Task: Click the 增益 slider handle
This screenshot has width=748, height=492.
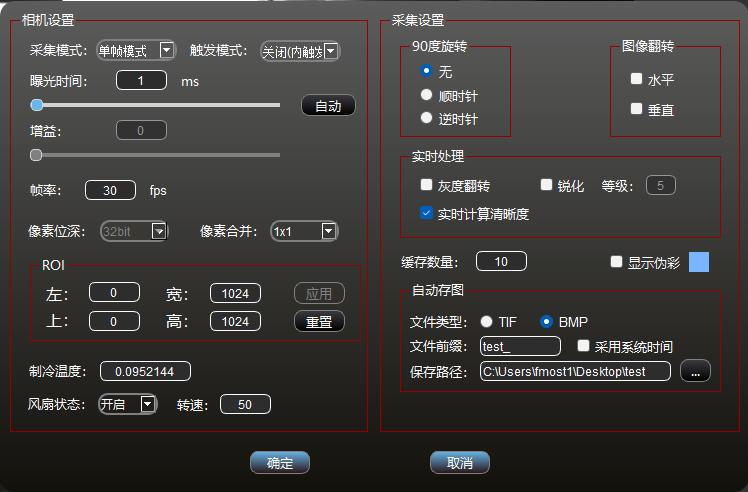Action: [x=36, y=155]
